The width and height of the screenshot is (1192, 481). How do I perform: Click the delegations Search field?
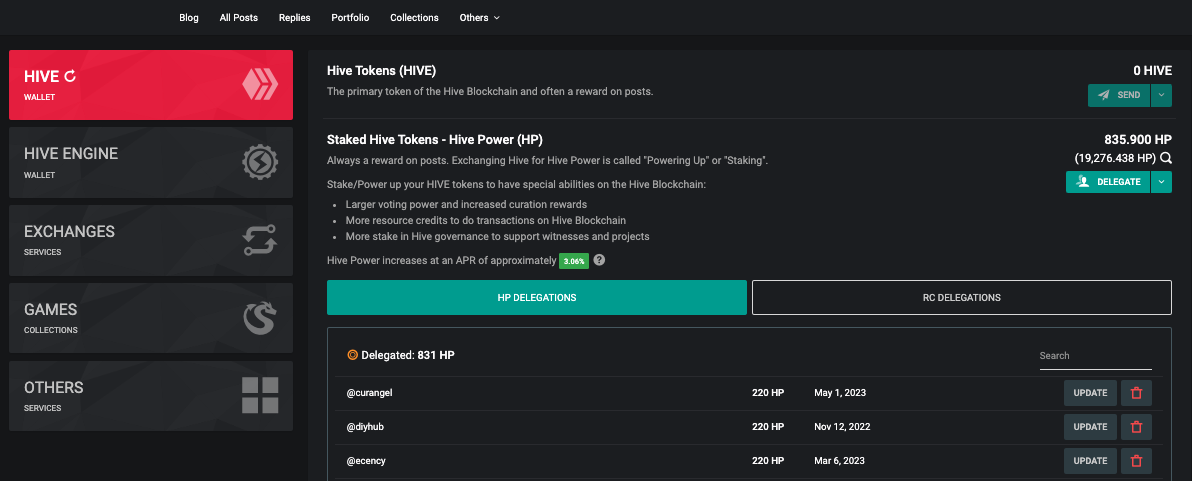point(1095,356)
